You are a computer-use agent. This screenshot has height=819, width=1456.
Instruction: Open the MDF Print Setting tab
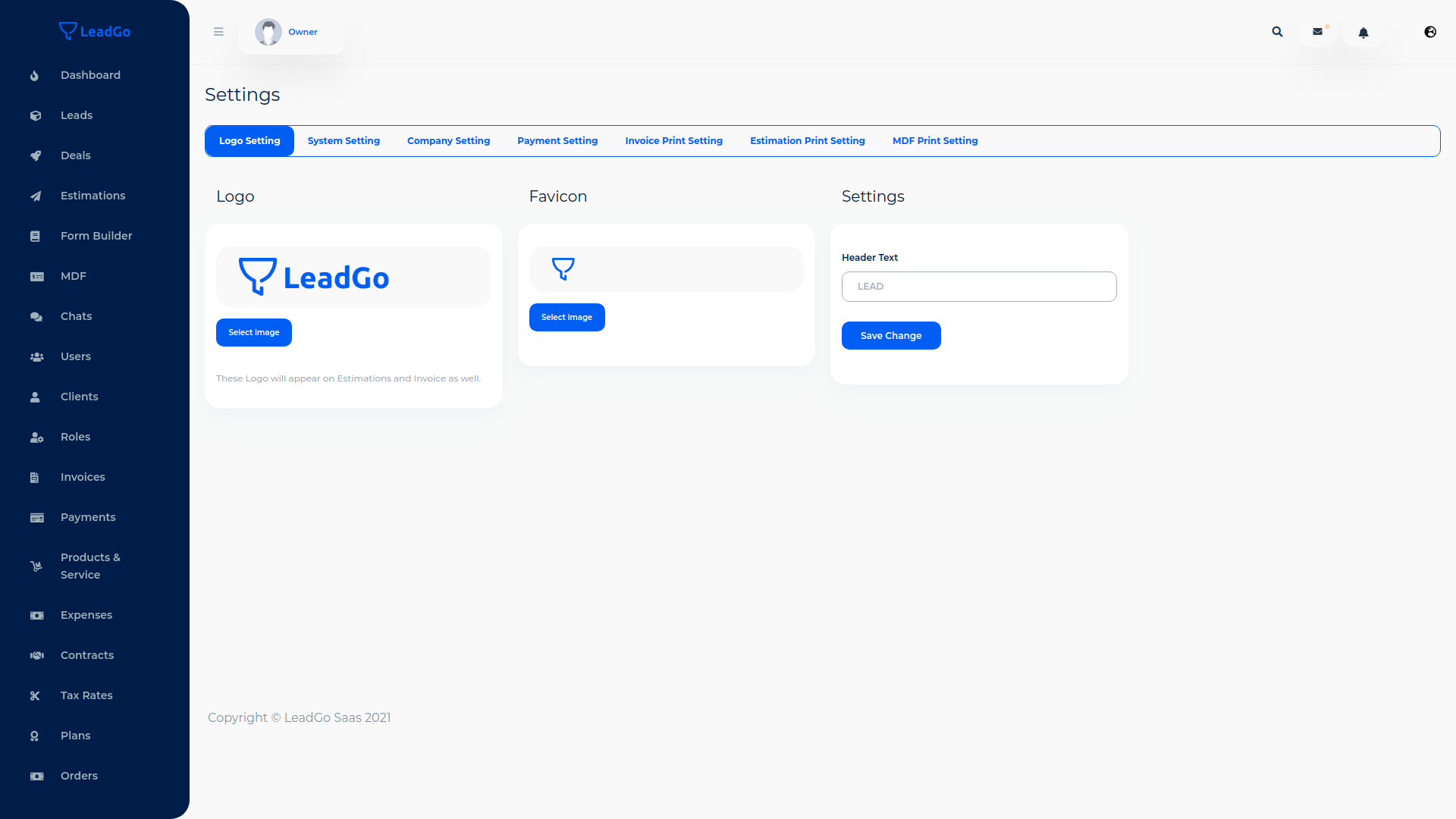coord(935,140)
